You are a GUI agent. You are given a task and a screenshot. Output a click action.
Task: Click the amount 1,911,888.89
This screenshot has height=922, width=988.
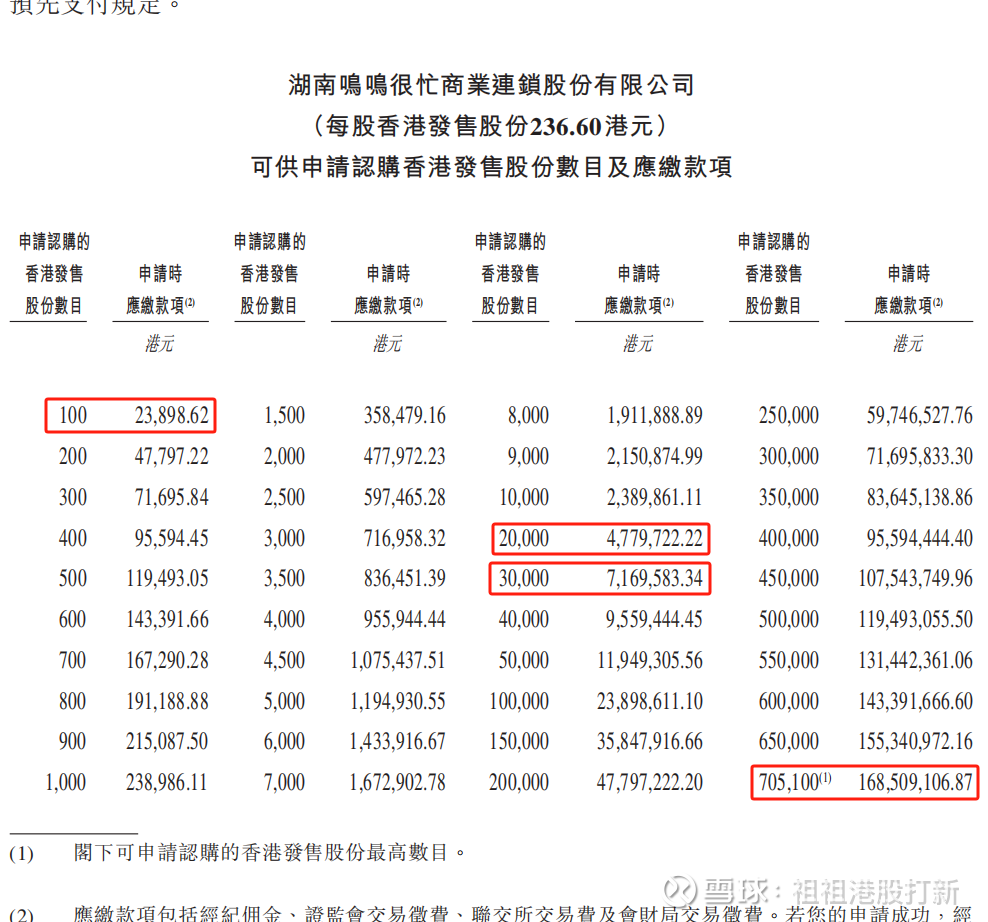655,415
